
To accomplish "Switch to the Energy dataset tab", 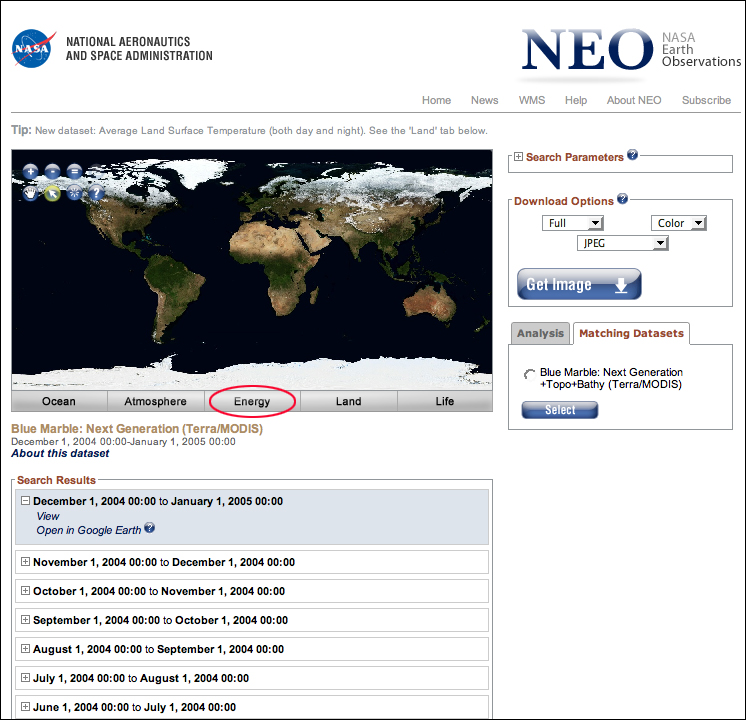I will pos(252,402).
